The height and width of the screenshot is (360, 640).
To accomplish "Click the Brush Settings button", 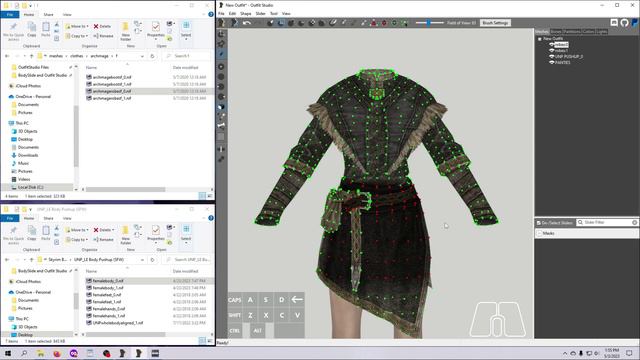I will (x=495, y=23).
